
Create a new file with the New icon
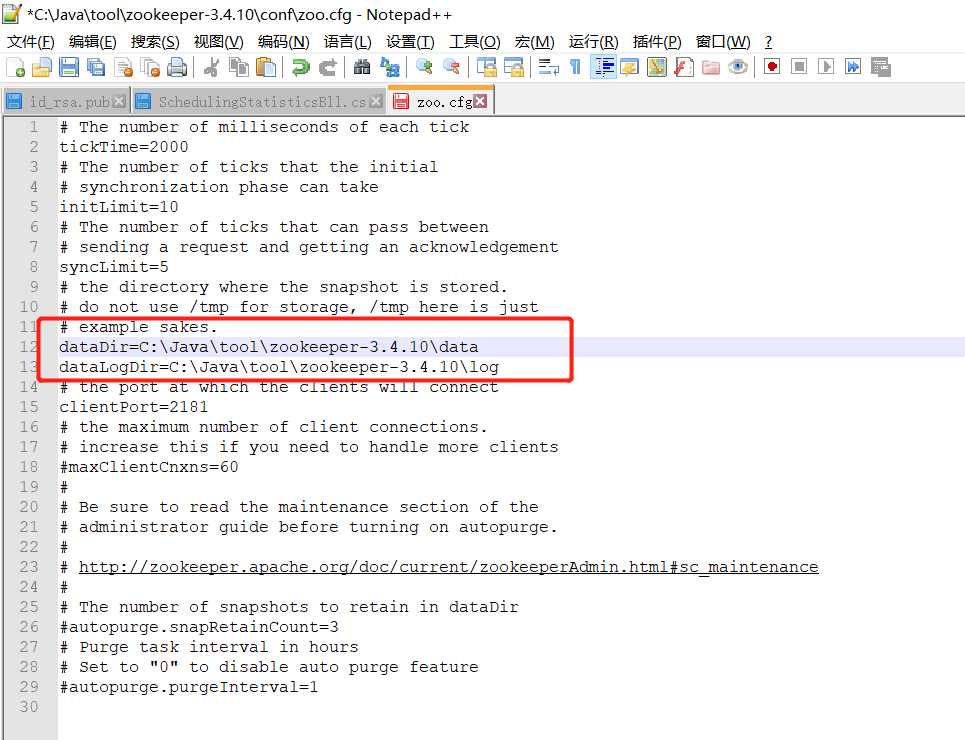(x=15, y=67)
